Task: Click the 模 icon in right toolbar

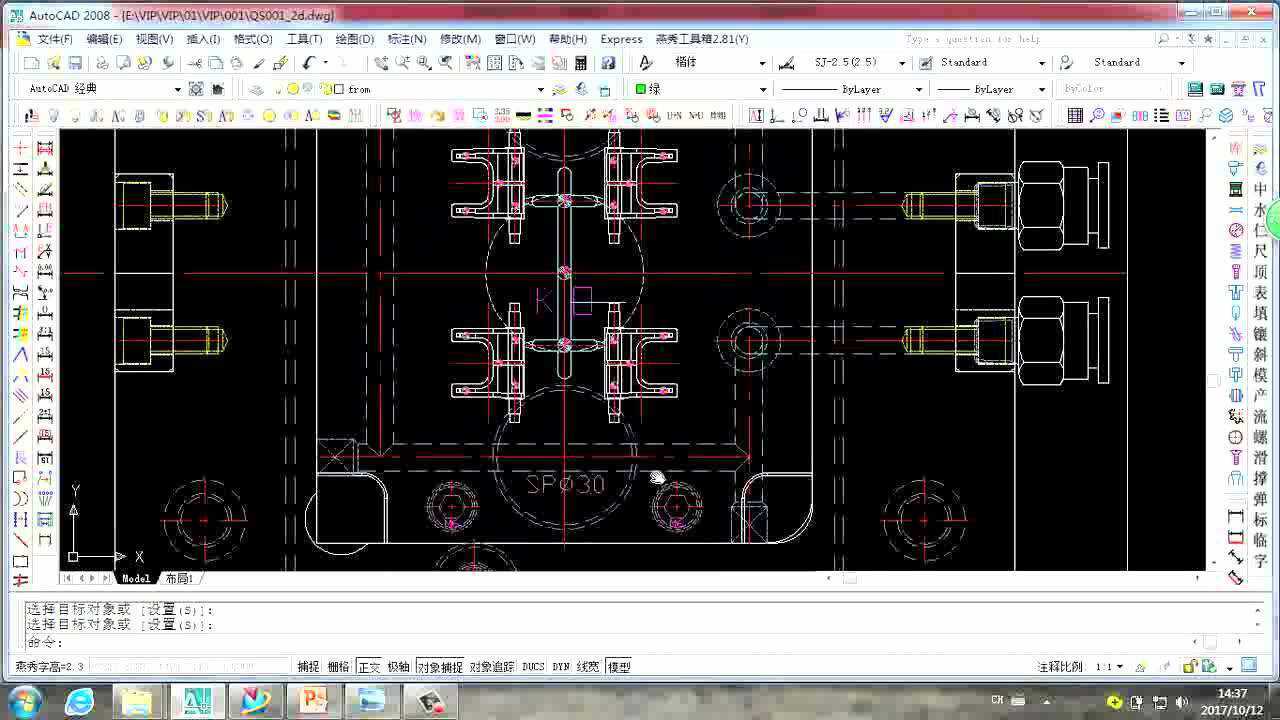Action: coord(1260,375)
